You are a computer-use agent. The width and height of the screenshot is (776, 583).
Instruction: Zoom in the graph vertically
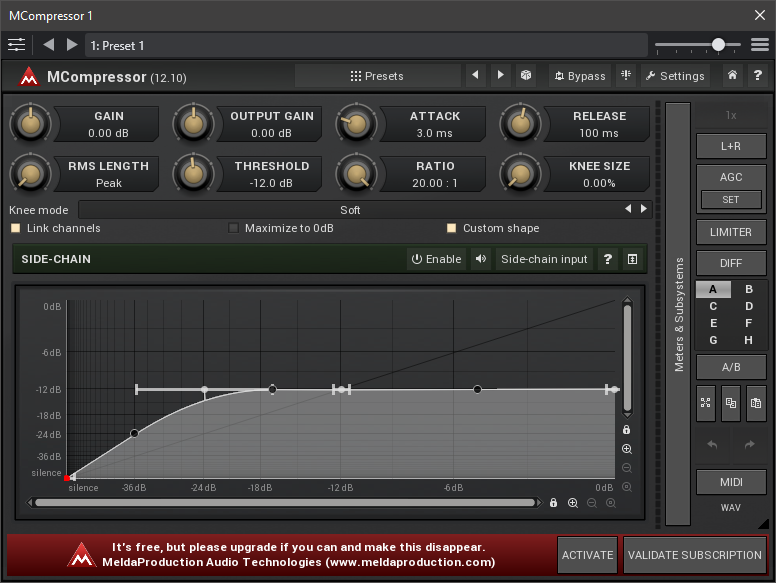627,449
